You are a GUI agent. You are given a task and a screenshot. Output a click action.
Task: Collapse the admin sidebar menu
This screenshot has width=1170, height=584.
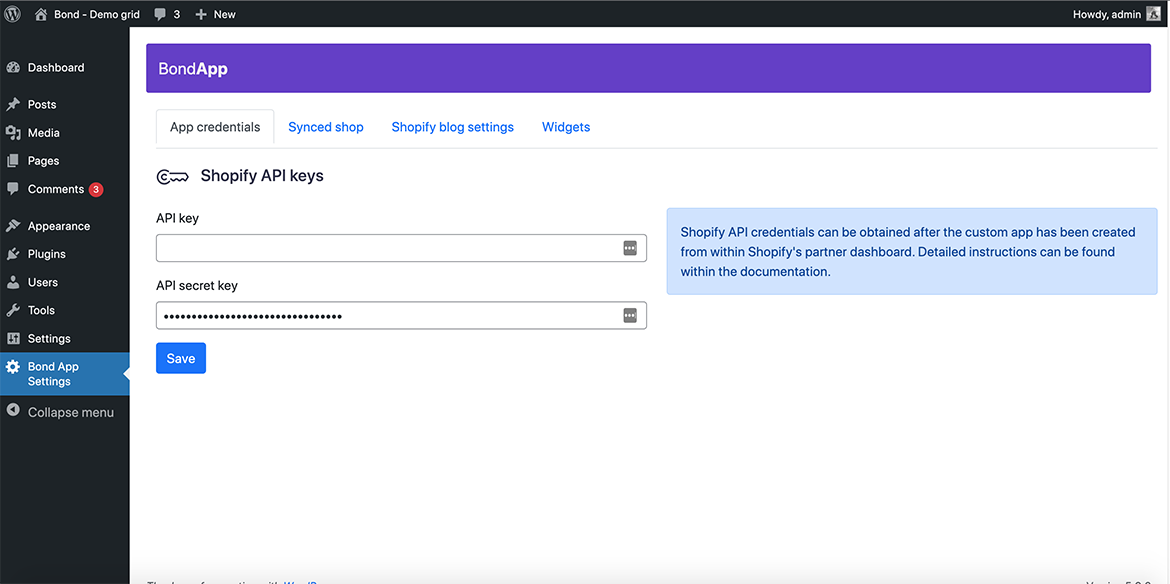65,412
